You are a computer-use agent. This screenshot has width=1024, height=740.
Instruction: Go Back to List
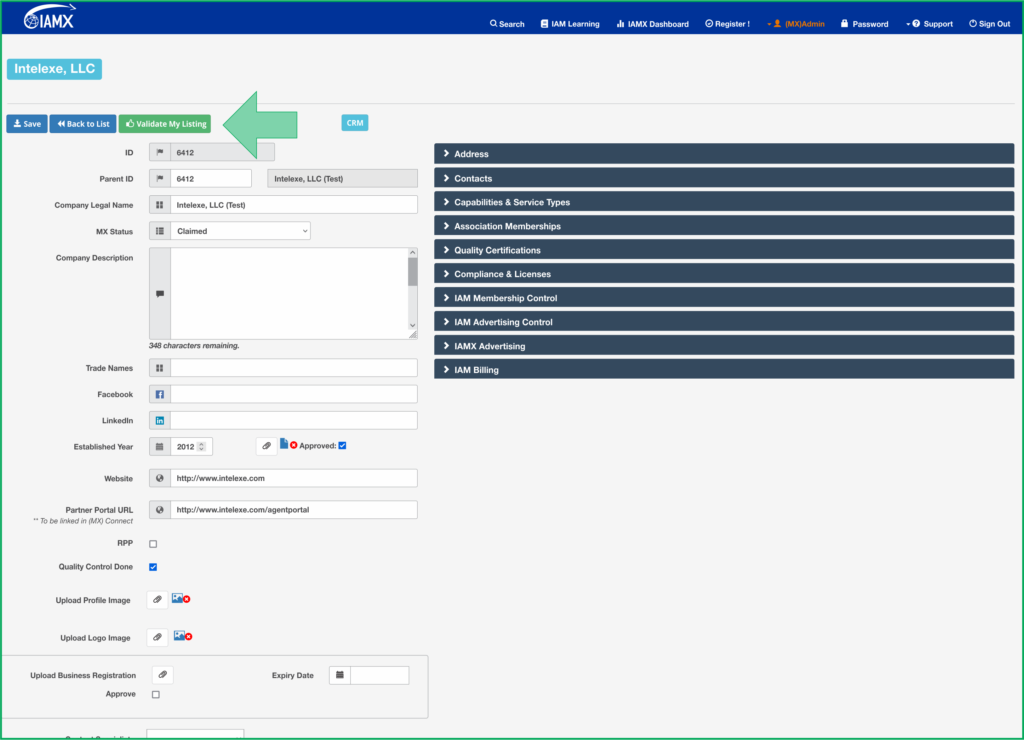click(x=83, y=123)
